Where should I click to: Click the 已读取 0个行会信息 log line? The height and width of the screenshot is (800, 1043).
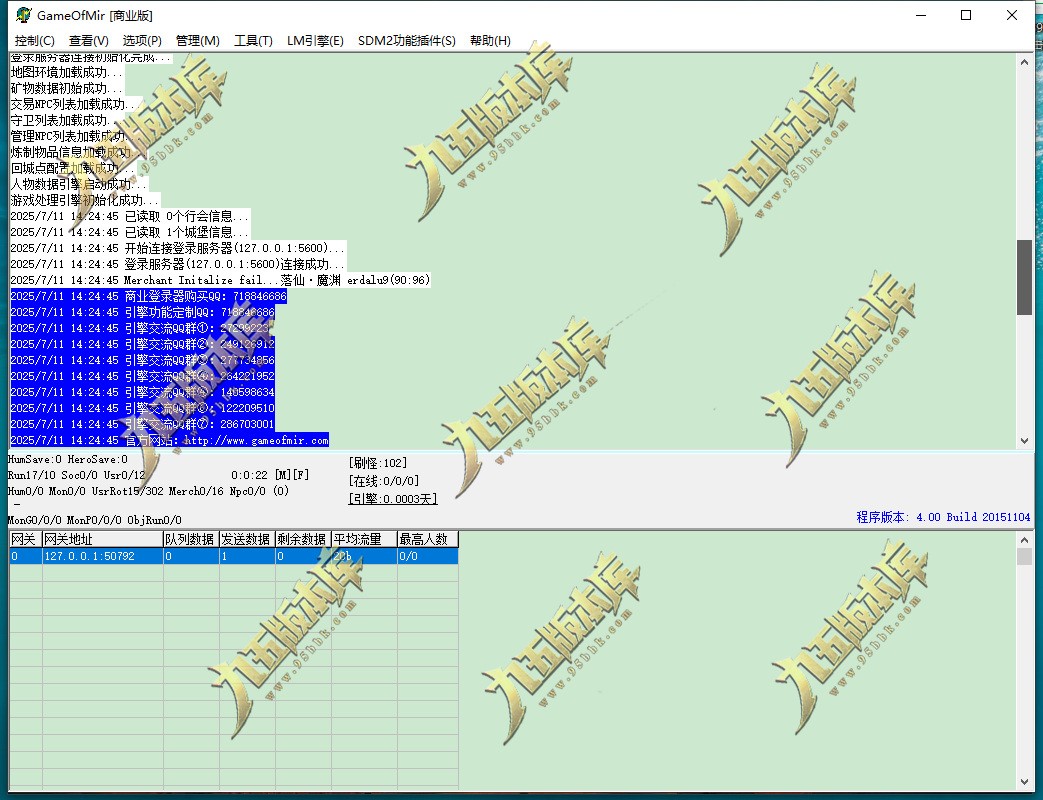[130, 217]
